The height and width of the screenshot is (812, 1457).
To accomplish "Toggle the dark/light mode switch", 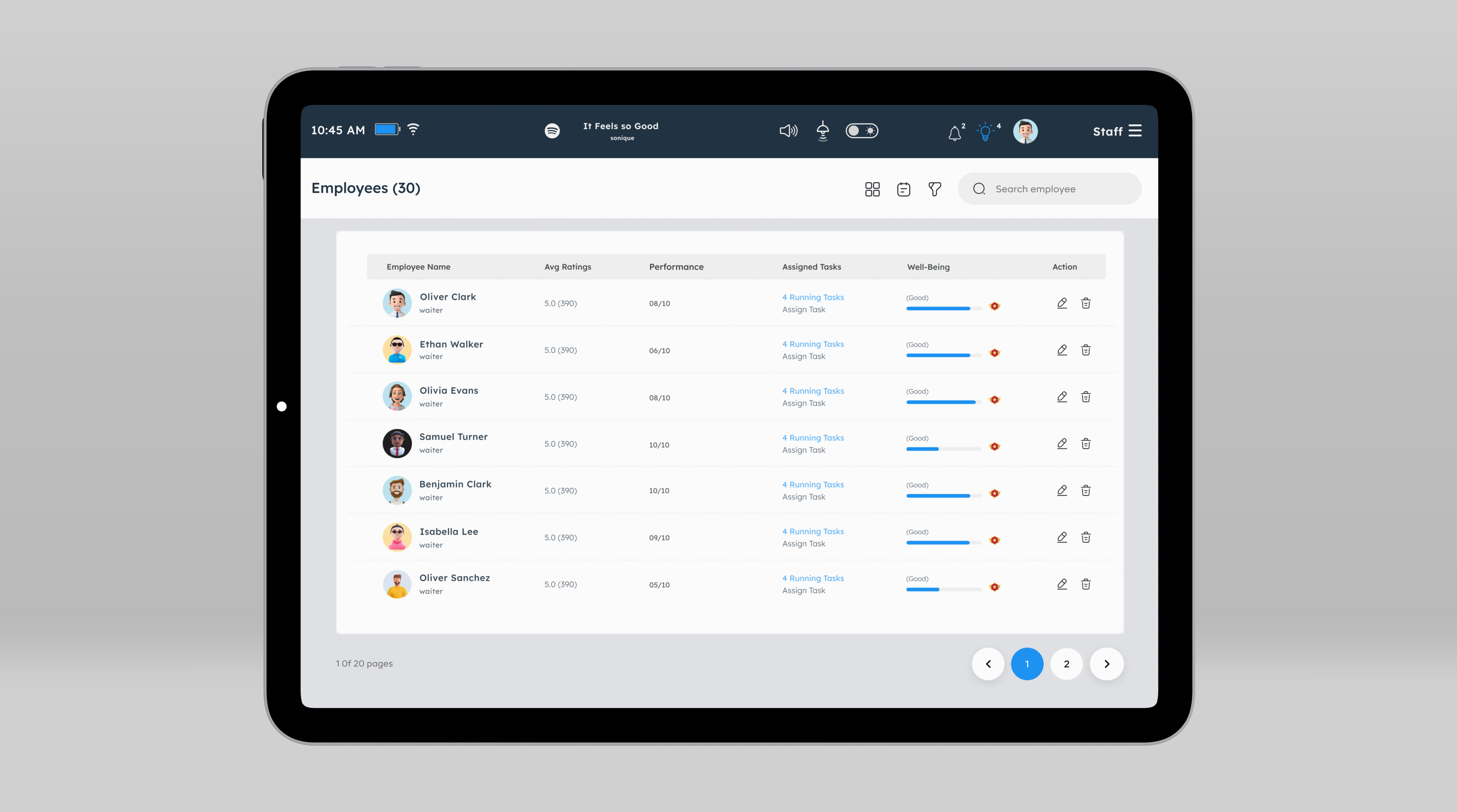I will (x=861, y=131).
